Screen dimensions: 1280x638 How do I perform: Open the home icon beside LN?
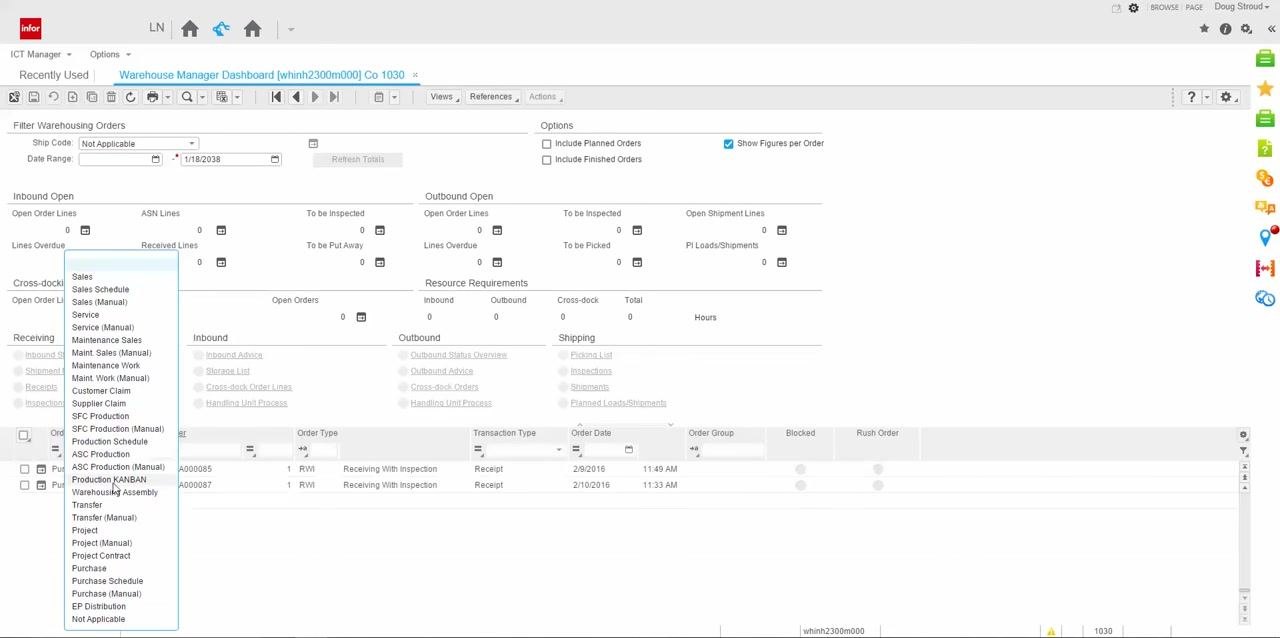pyautogui.click(x=190, y=29)
